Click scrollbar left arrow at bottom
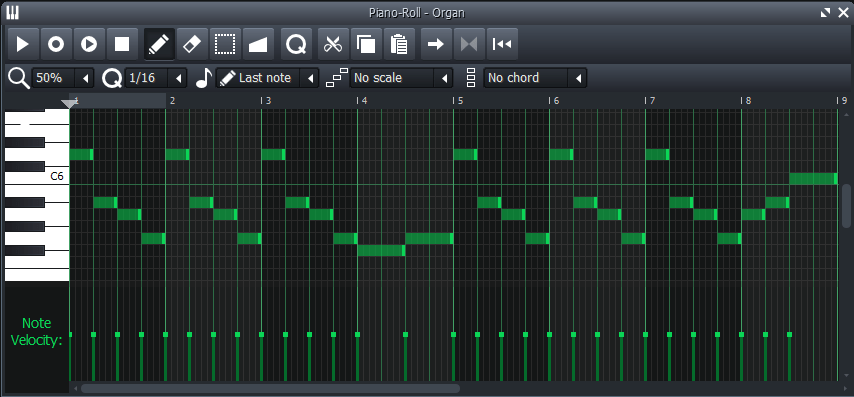854x397 pixels. click(x=75, y=388)
